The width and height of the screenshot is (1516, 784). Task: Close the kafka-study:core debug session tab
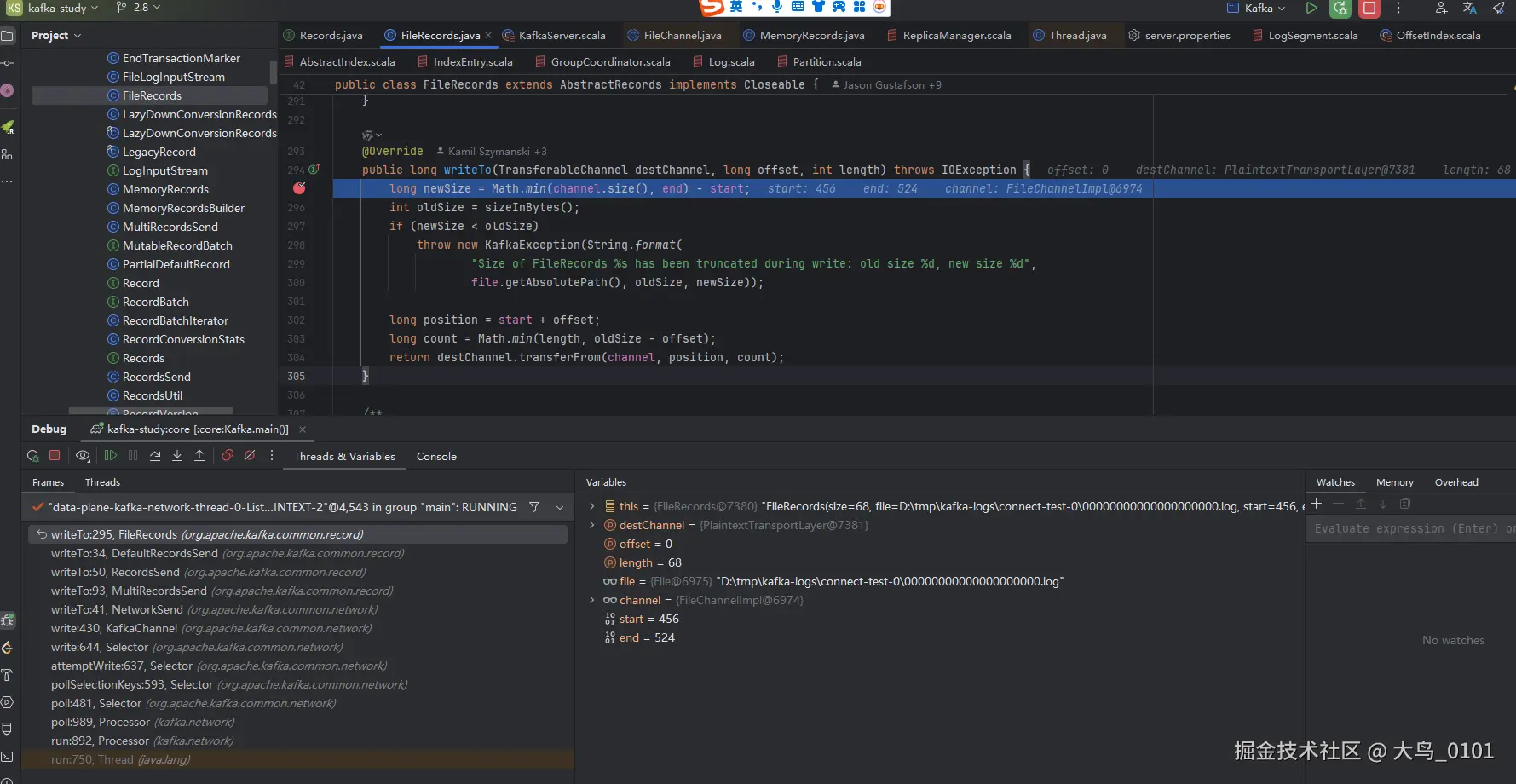click(x=303, y=429)
